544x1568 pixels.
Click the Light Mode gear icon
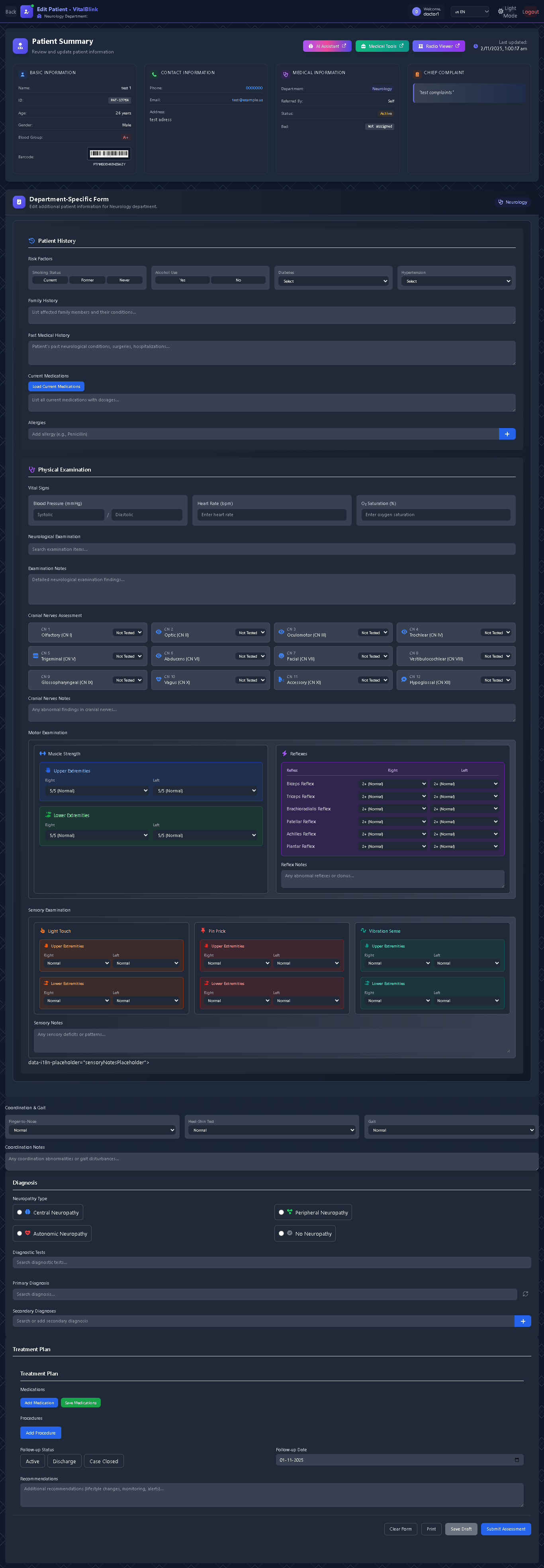pyautogui.click(x=500, y=12)
